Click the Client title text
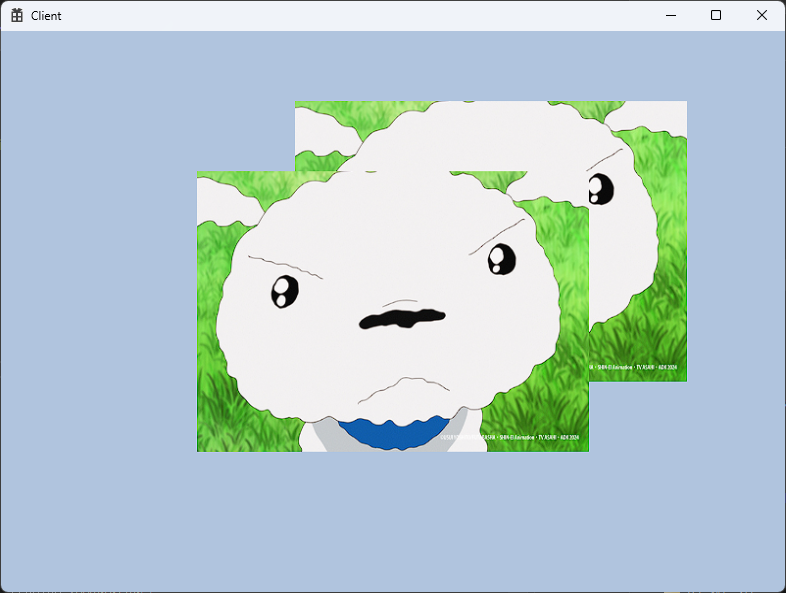This screenshot has width=786, height=593. coord(46,16)
